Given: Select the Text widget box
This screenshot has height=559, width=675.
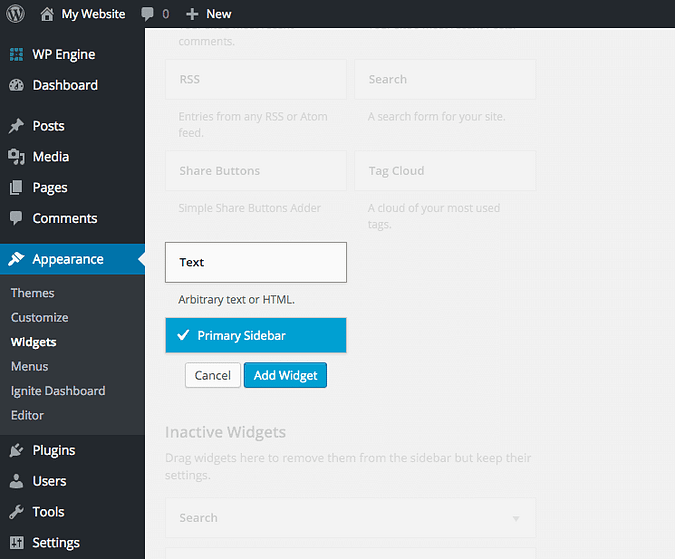Looking at the screenshot, I should 256,263.
